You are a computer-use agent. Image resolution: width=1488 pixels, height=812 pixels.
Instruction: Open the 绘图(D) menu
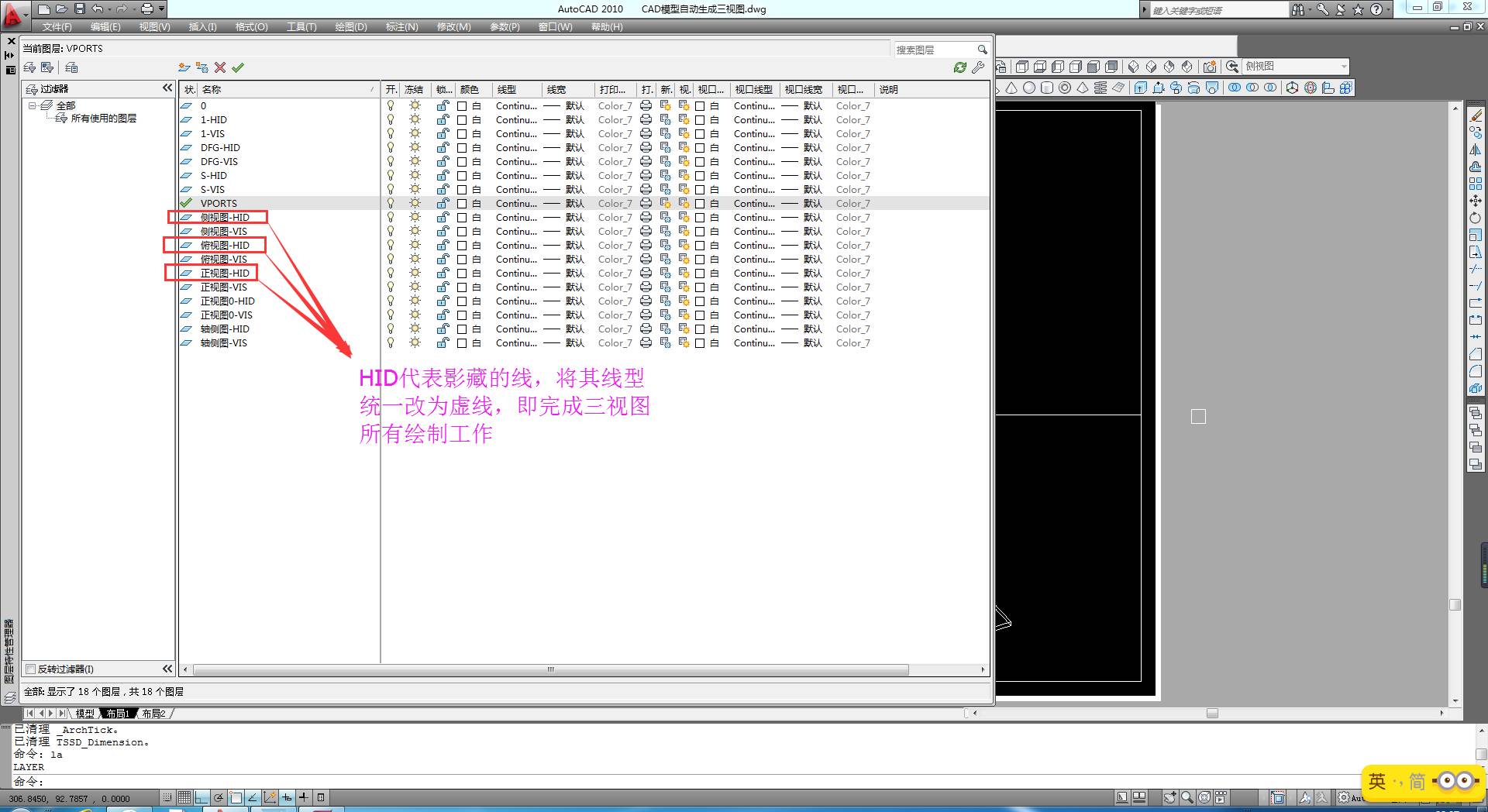coord(351,27)
